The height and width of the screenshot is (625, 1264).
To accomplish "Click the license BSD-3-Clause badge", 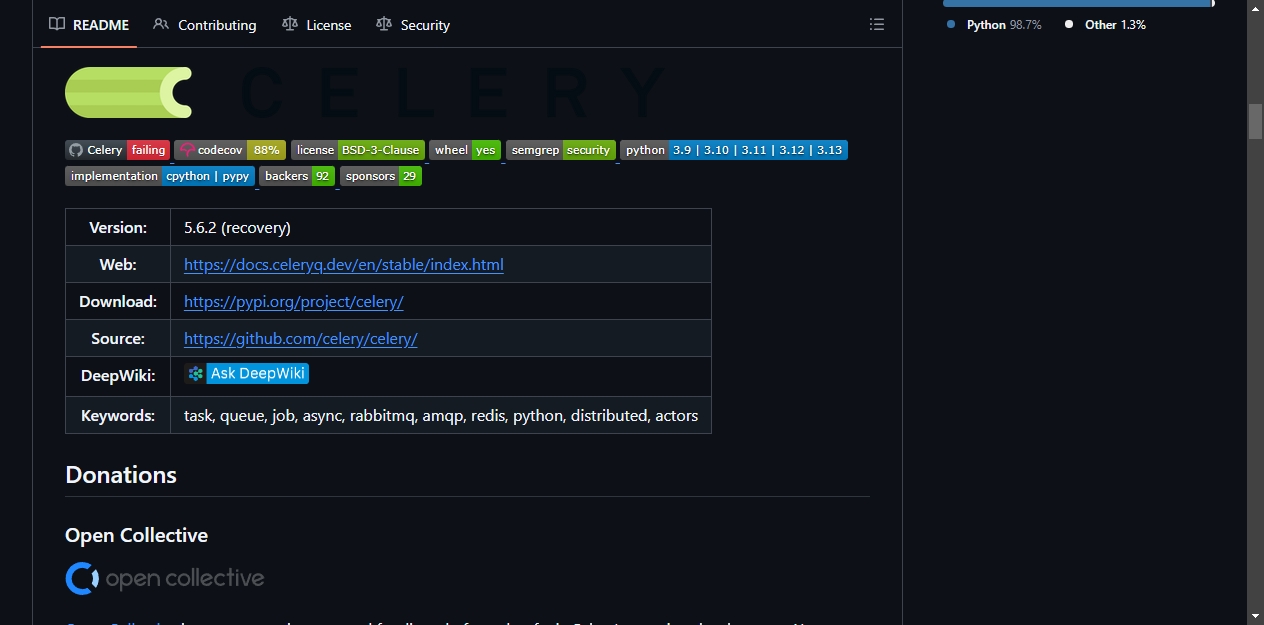I will [358, 150].
